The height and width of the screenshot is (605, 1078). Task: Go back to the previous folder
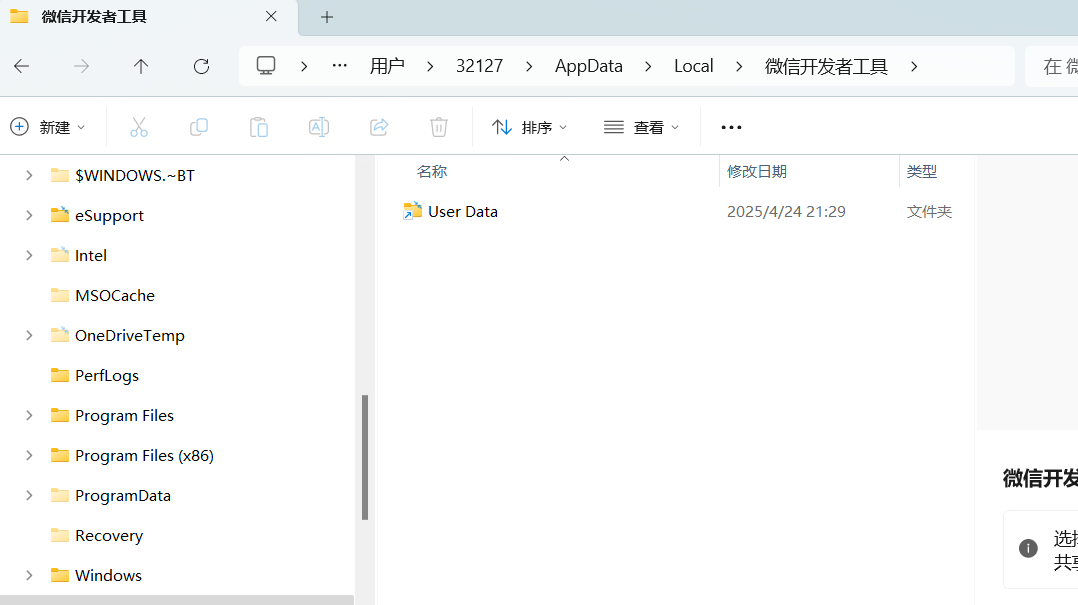[x=22, y=66]
